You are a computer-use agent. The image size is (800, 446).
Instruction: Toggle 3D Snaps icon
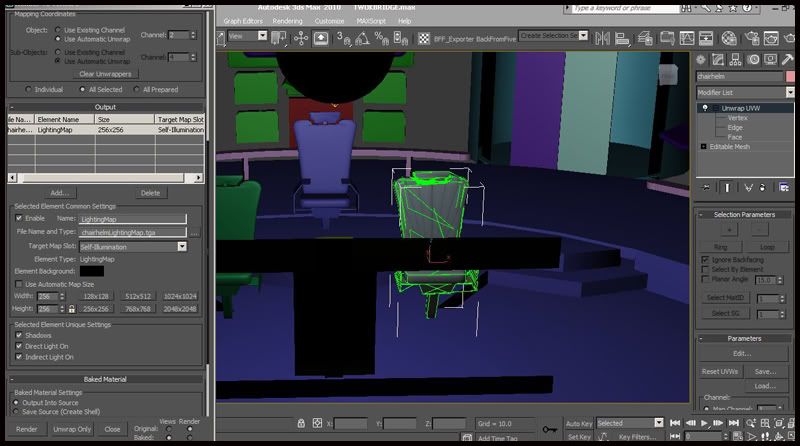(x=343, y=38)
